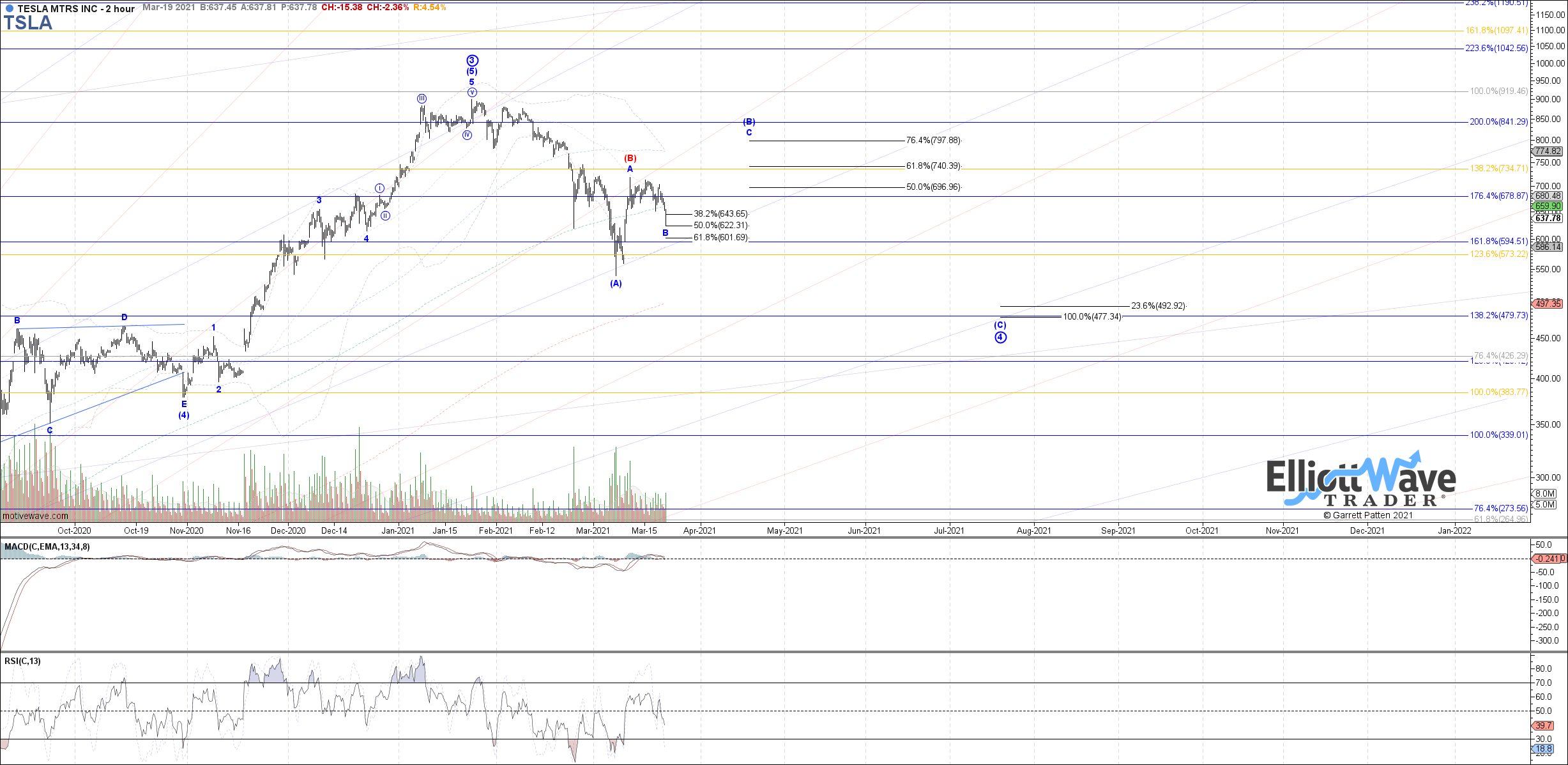Select the circled iii subwave marker
The image size is (1568, 765).
pos(422,98)
